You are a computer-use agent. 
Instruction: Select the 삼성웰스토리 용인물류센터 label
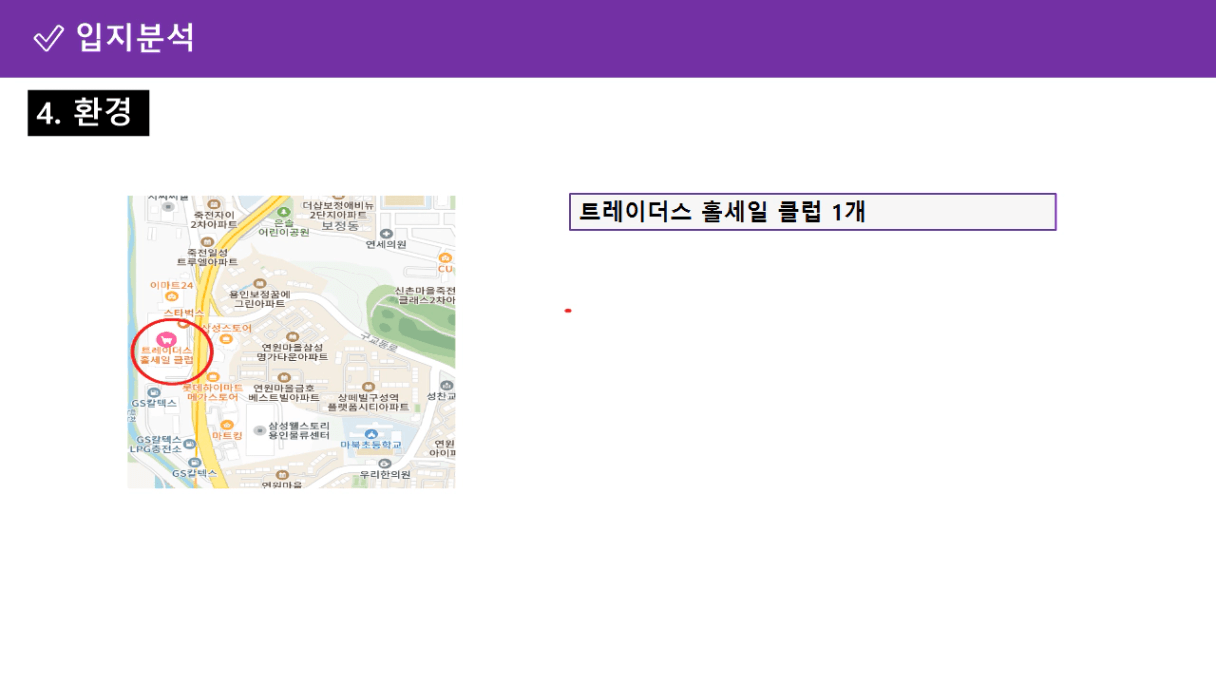(298, 430)
